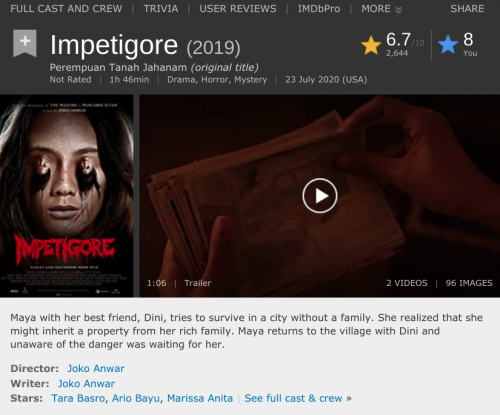500x415 pixels.
Task: Click the blue Your Rating star
Action: (x=447, y=44)
